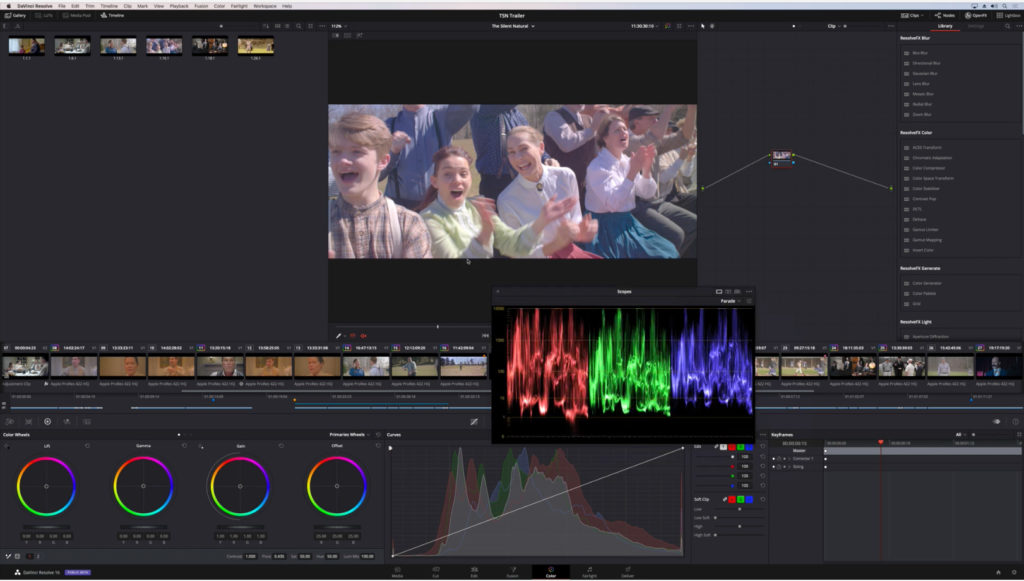The height and width of the screenshot is (581, 1024).
Task: Click the Contrast value field
Action: coord(251,556)
